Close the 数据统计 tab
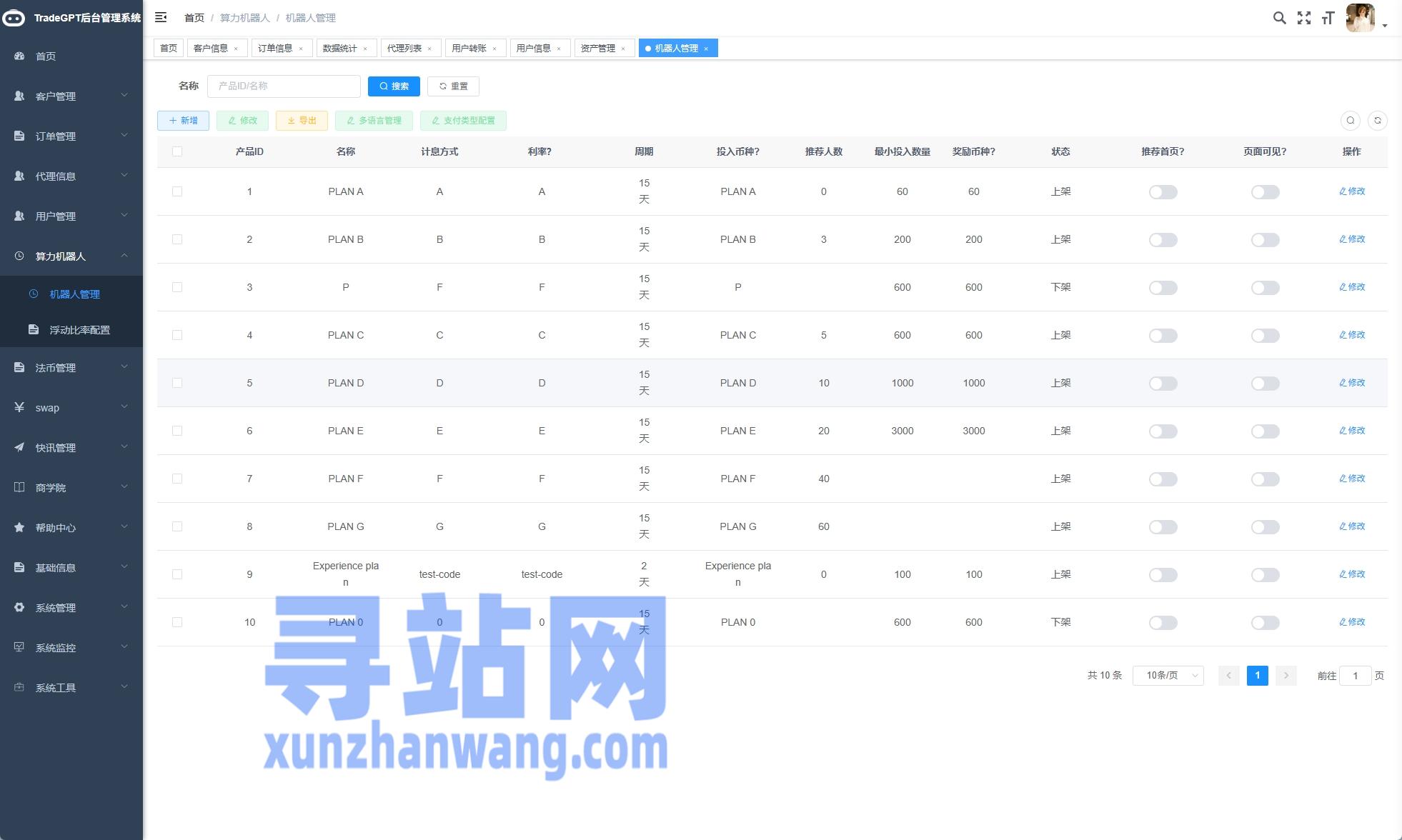 (364, 49)
